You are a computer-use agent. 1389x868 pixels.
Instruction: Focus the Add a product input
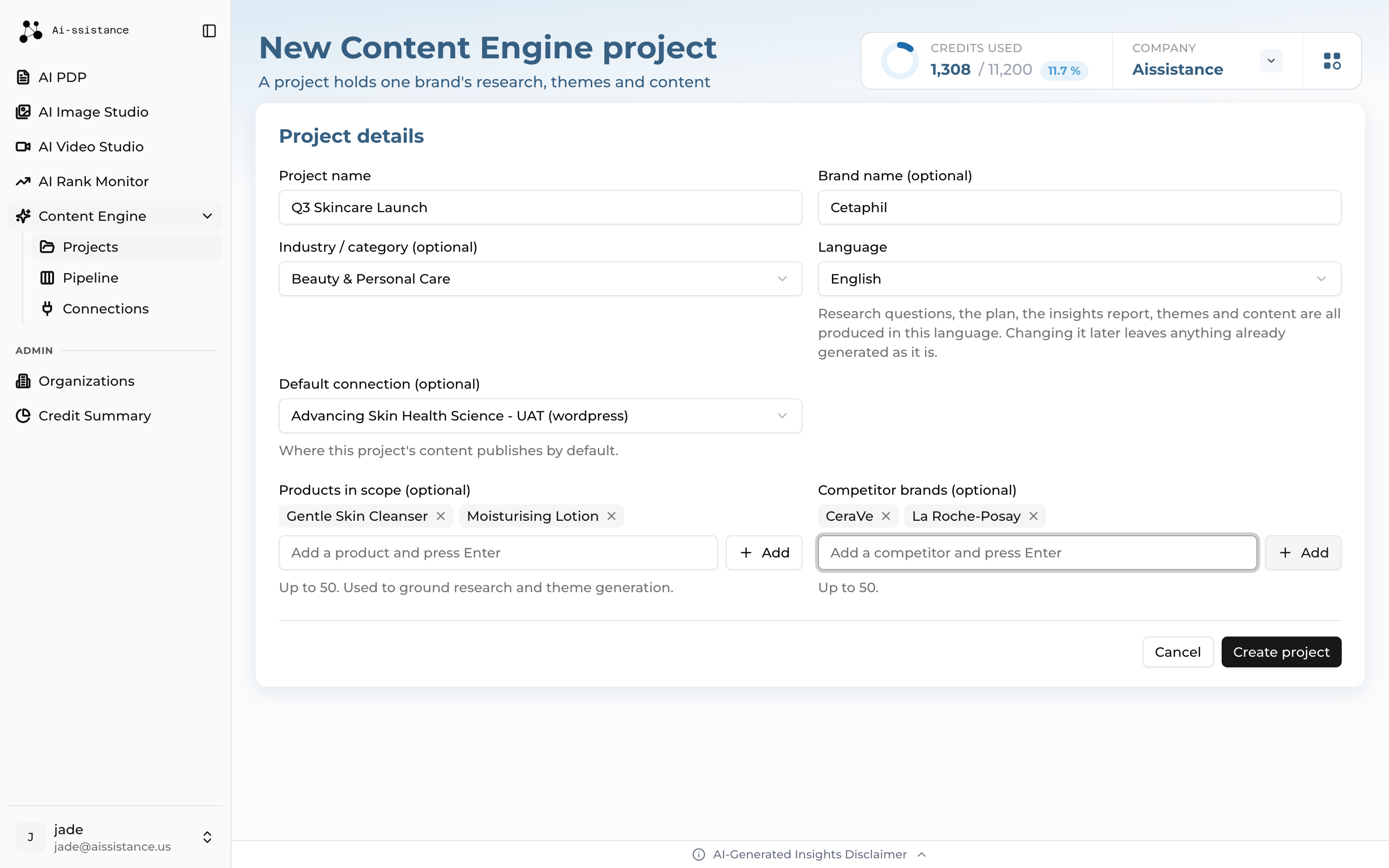(498, 553)
